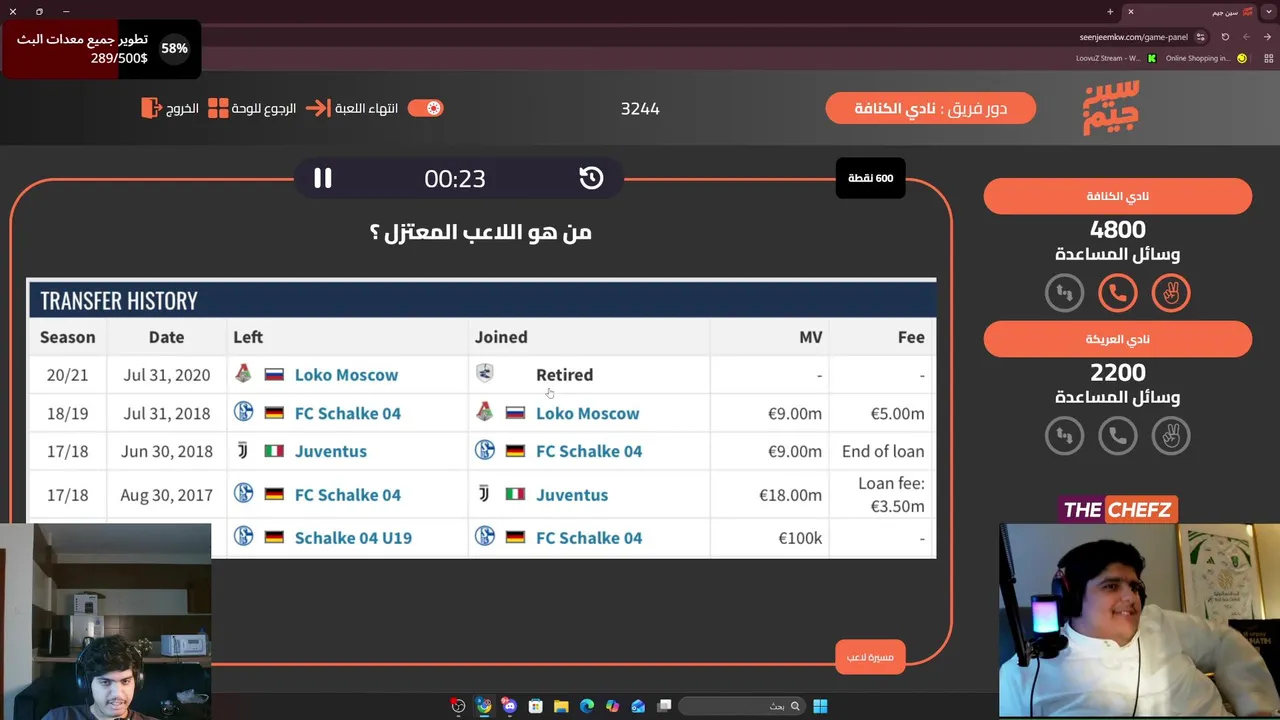
Task: Click the سين جيم site logo
Action: click(x=1111, y=108)
